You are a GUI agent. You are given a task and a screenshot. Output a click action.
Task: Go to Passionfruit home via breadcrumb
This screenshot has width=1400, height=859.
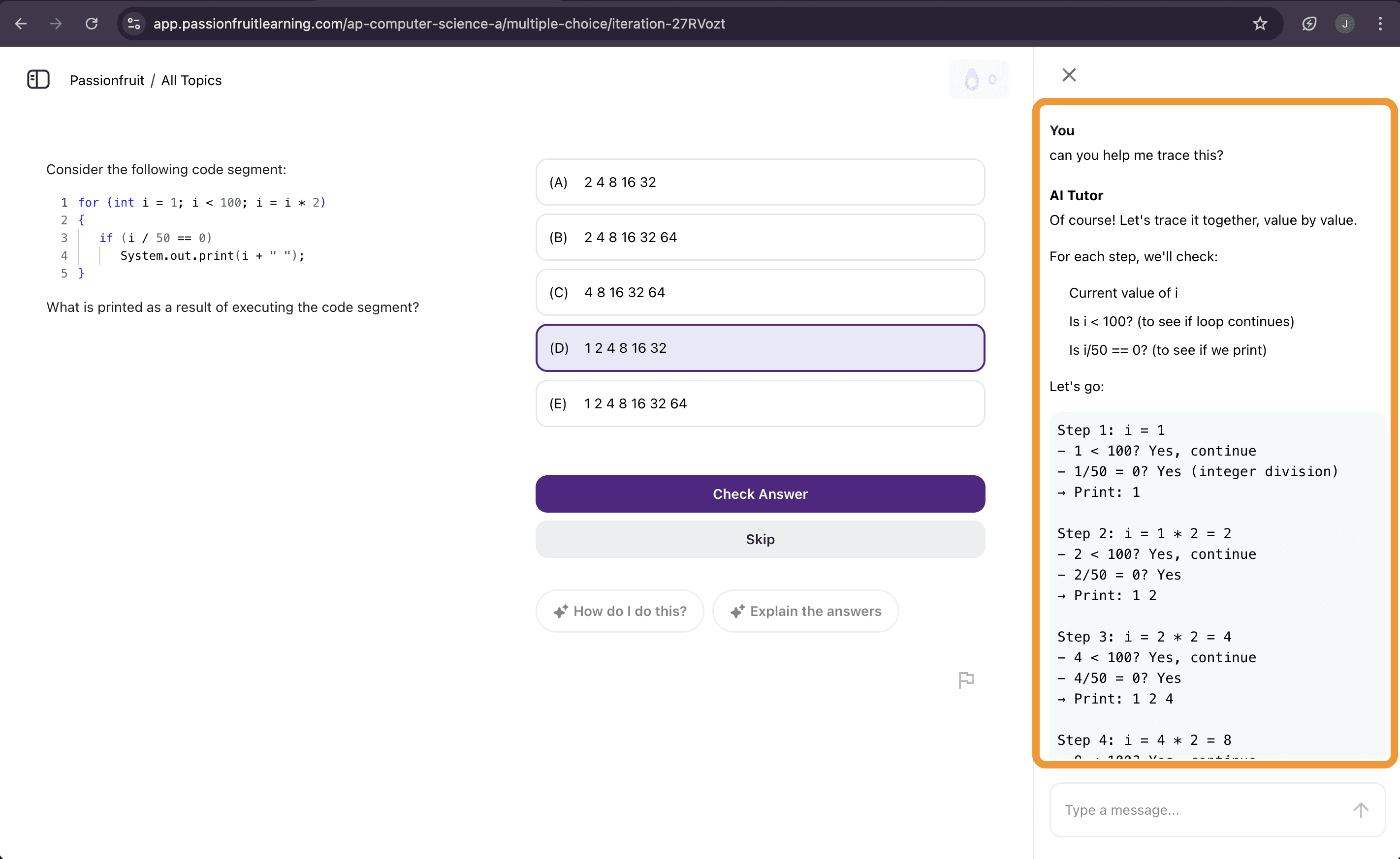pyautogui.click(x=107, y=80)
